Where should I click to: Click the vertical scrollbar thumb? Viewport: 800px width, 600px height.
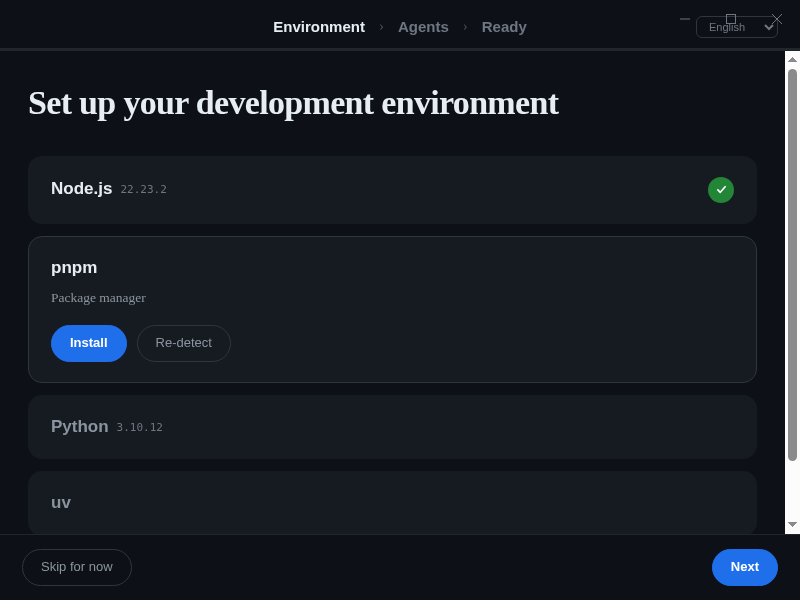(792, 265)
